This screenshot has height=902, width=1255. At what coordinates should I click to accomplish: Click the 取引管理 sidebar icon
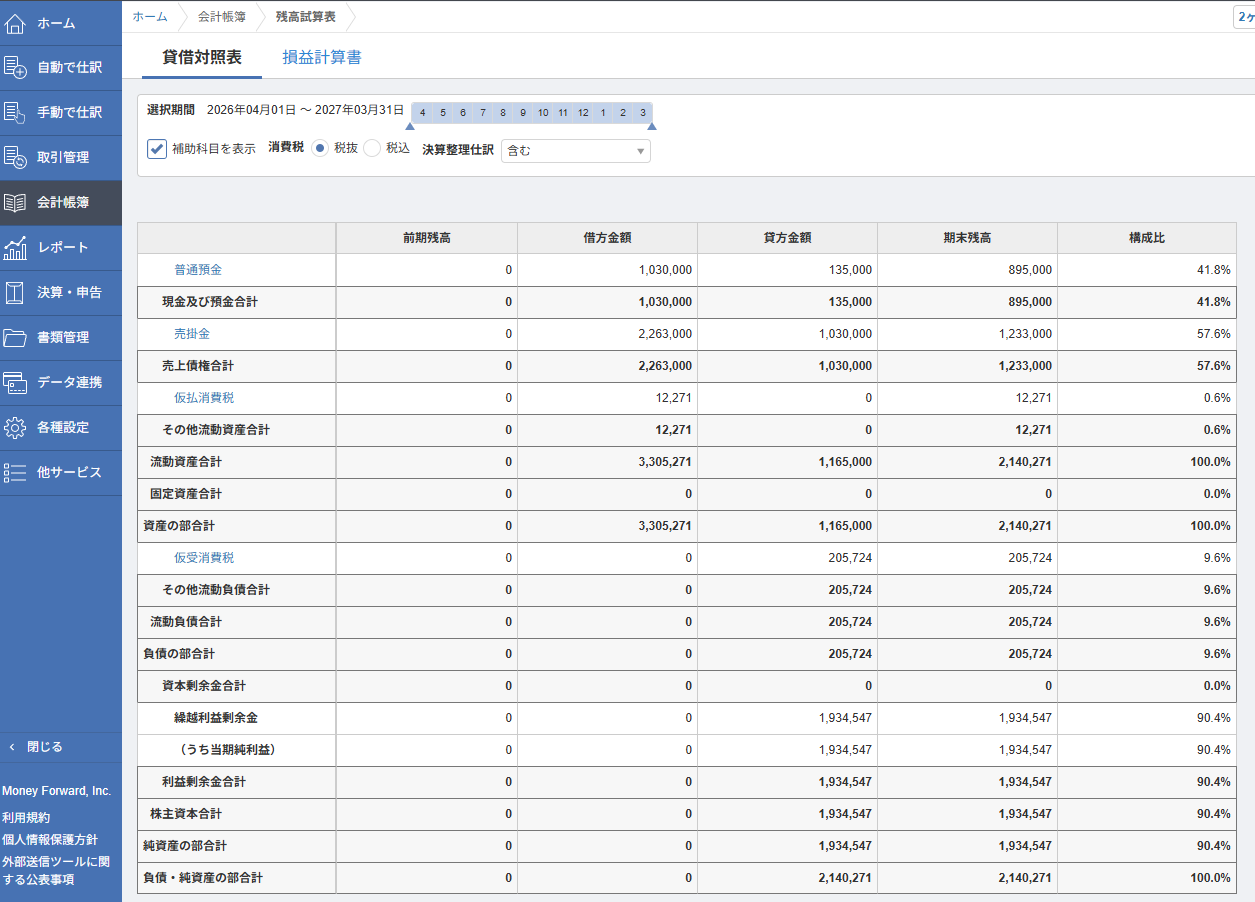(15, 157)
